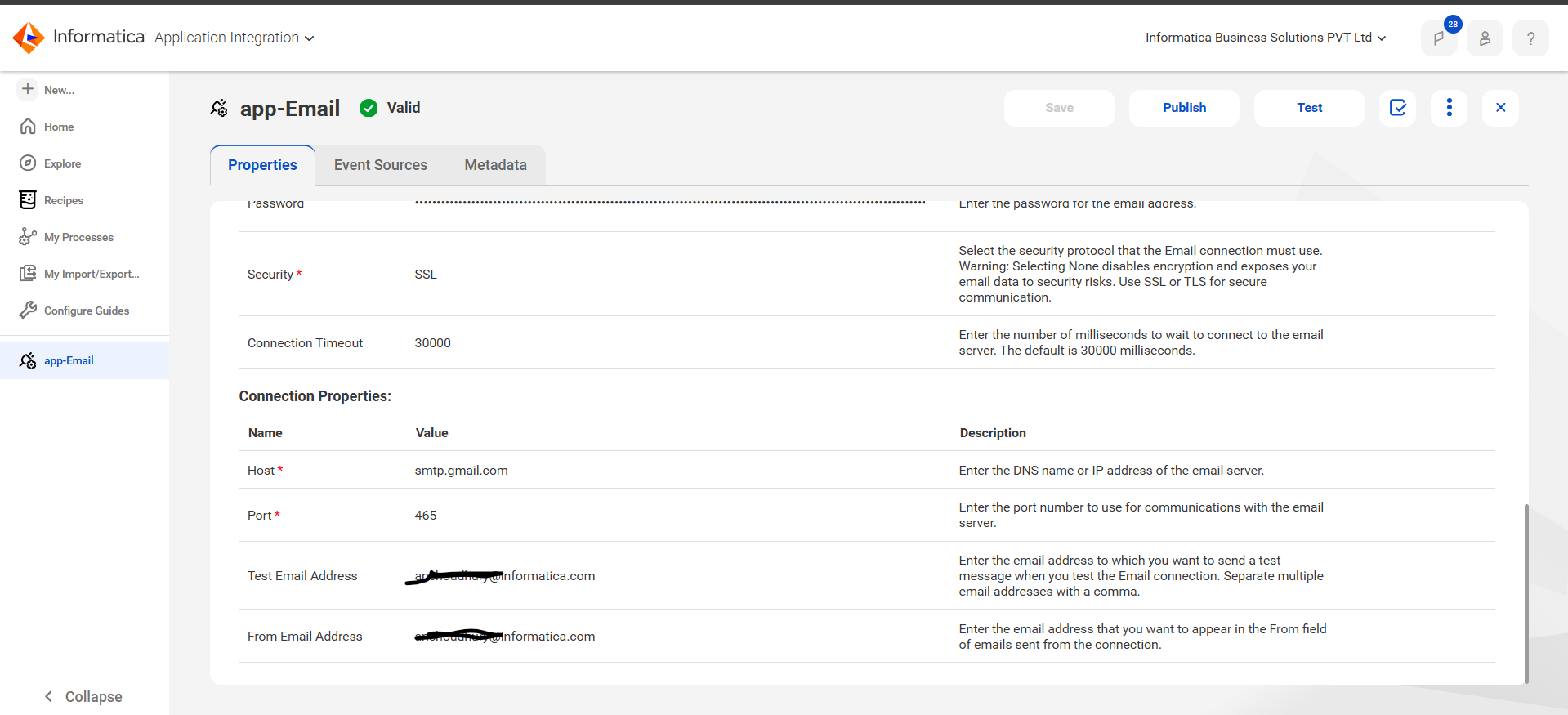Click the edit checkmark icon button

pyautogui.click(x=1398, y=108)
